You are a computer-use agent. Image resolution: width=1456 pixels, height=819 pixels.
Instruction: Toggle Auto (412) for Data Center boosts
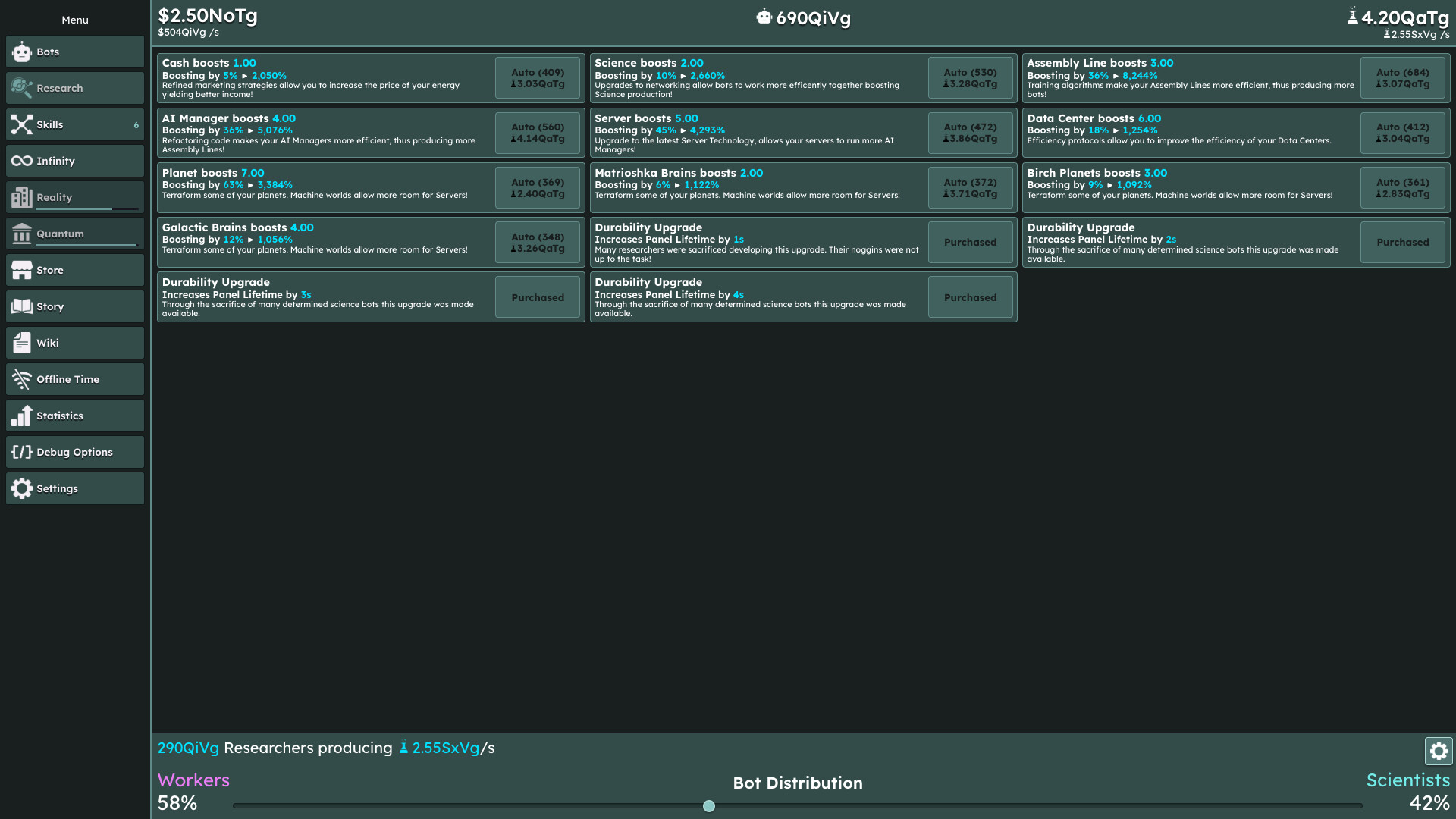tap(1402, 133)
